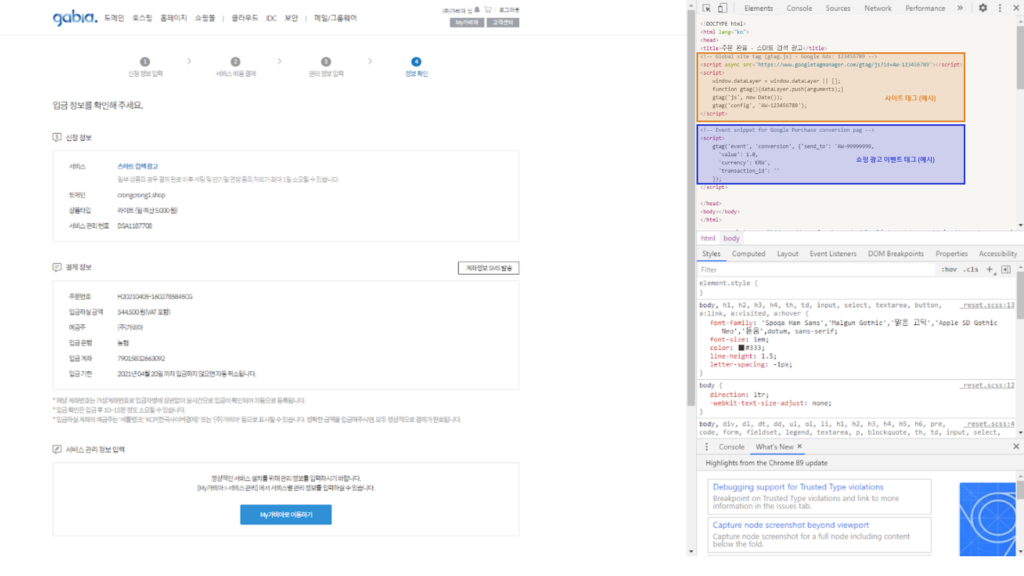The height and width of the screenshot is (576, 1024).
Task: Click the gray My가비아 header button
Action: (467, 22)
